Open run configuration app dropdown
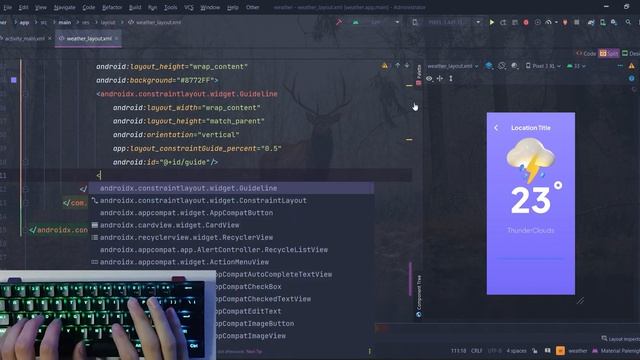 point(376,22)
